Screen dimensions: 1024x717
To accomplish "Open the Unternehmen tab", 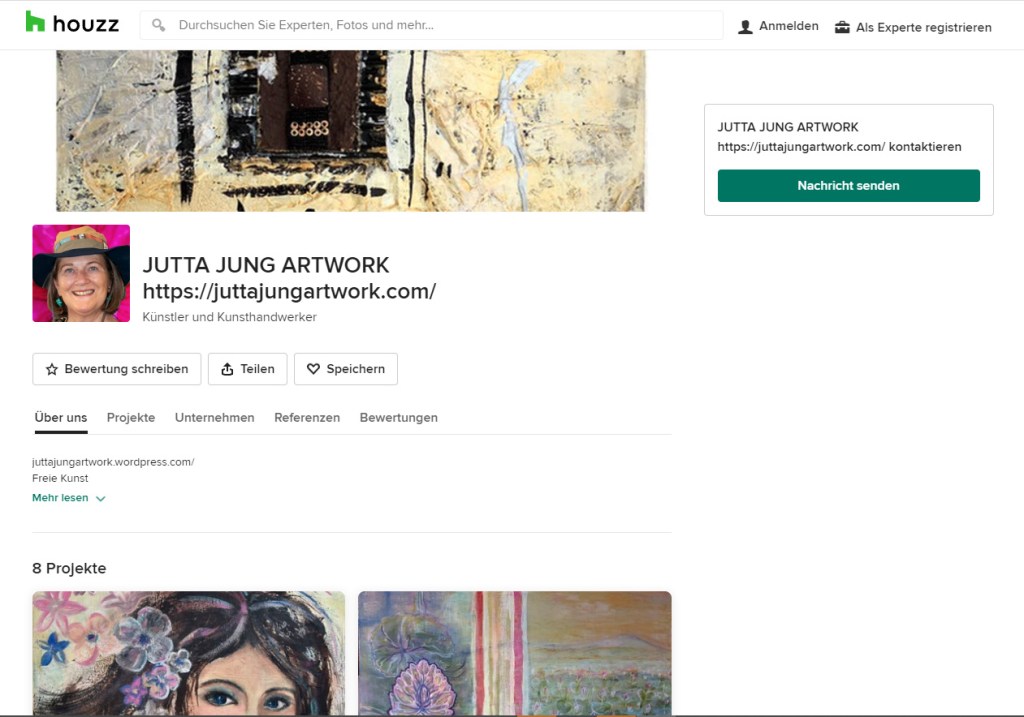I will click(x=214, y=417).
